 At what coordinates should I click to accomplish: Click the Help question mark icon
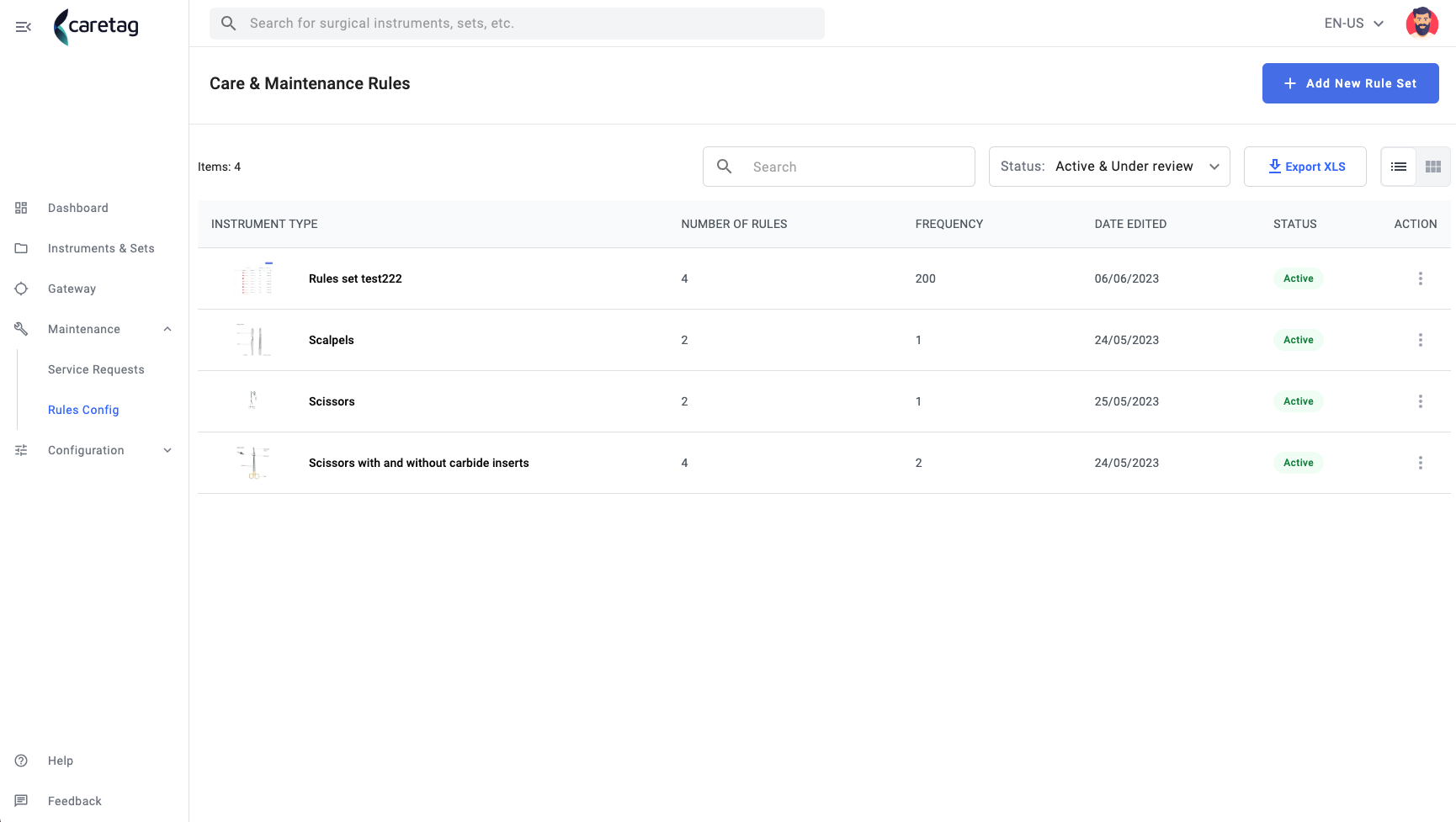22,761
